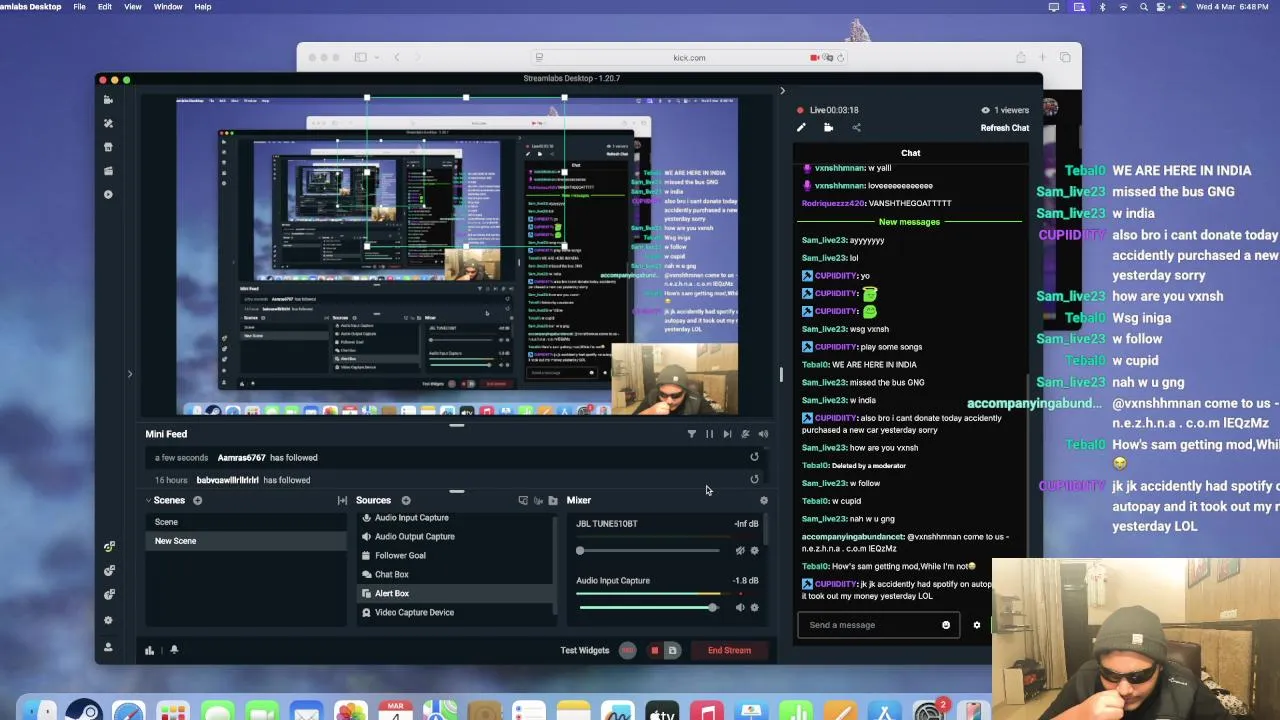1280x720 pixels.
Task: Adjust the JBL TUNE510BT volume slider
Action: (648, 550)
